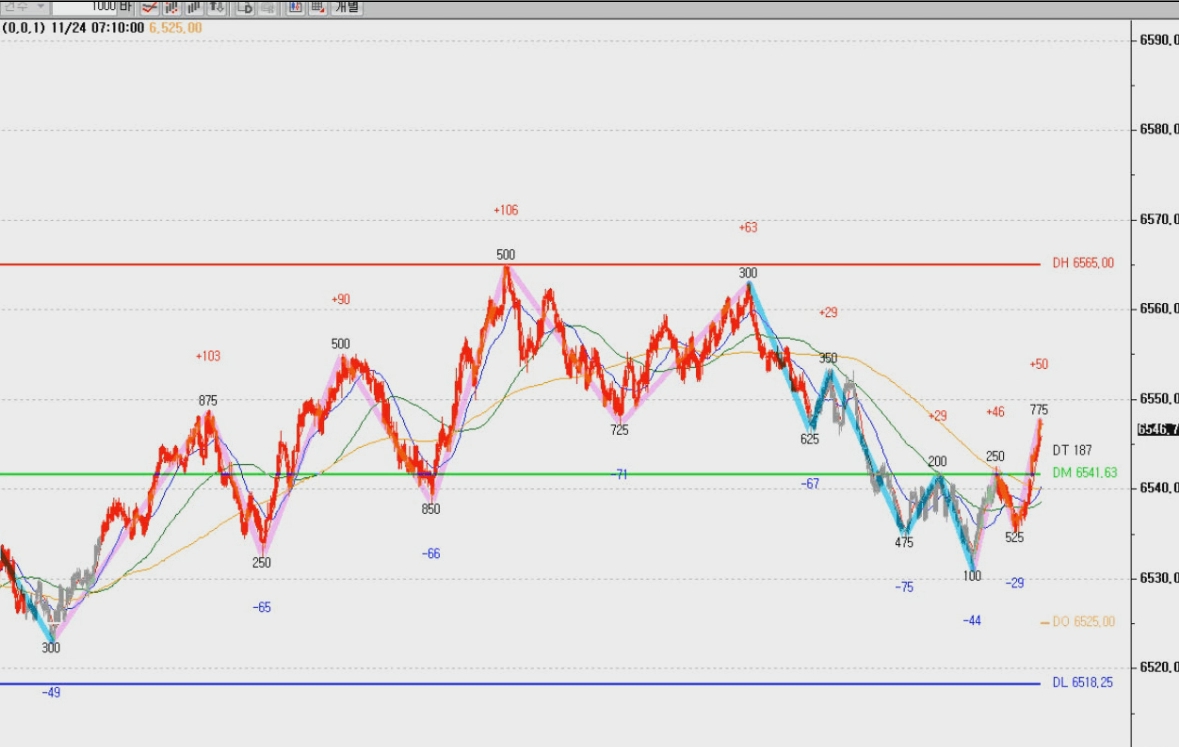Click the DT 187 label

coord(1071,450)
